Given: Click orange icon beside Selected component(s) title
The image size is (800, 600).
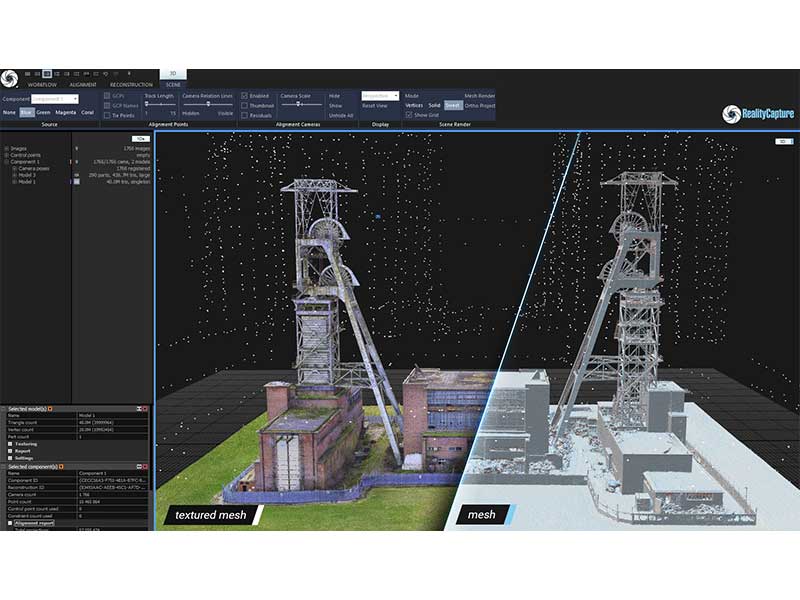Looking at the screenshot, I should [x=61, y=466].
